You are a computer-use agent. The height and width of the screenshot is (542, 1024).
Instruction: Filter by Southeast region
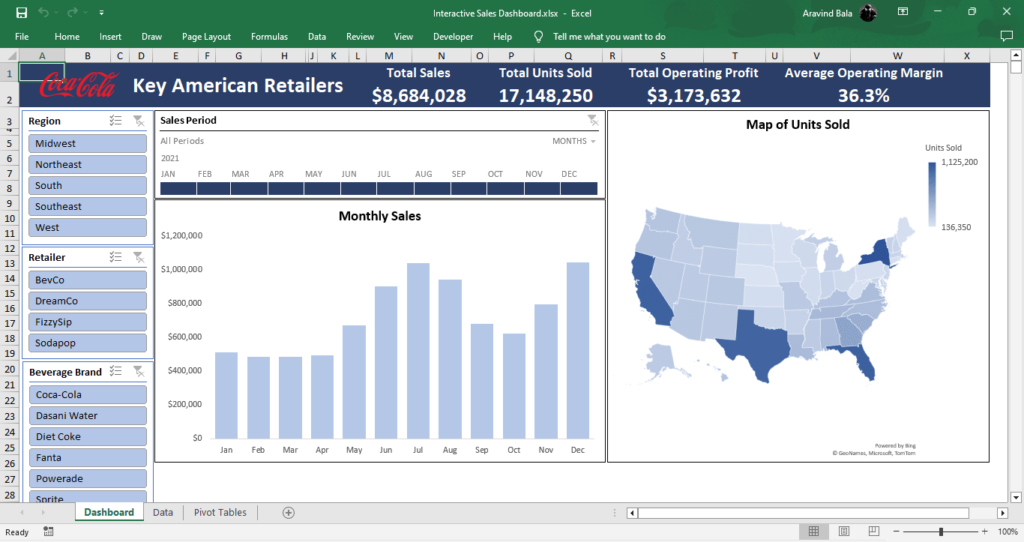tap(88, 206)
